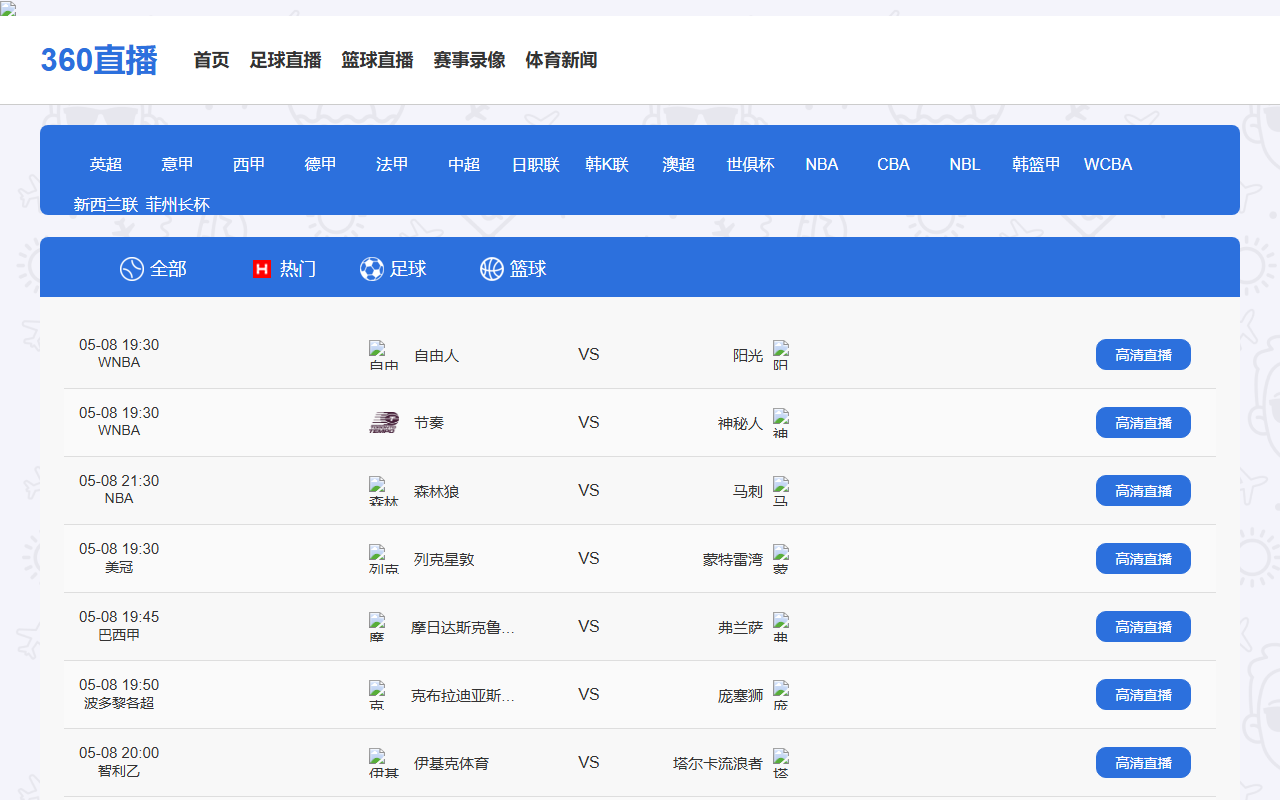Click the 弗兰萨 team logo image
This screenshot has height=800, width=1280.
(x=781, y=627)
